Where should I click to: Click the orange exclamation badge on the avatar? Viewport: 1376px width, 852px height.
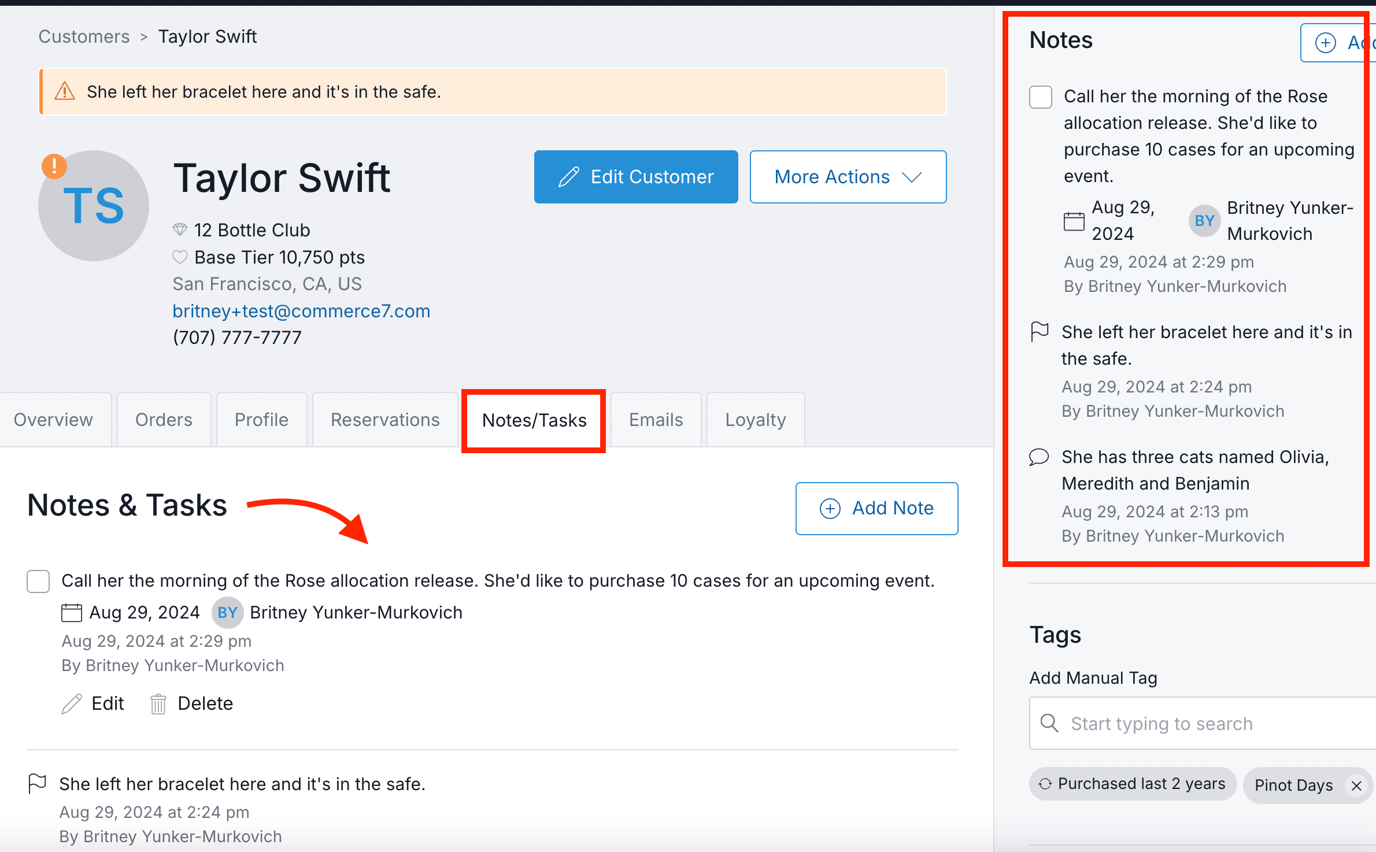click(54, 166)
